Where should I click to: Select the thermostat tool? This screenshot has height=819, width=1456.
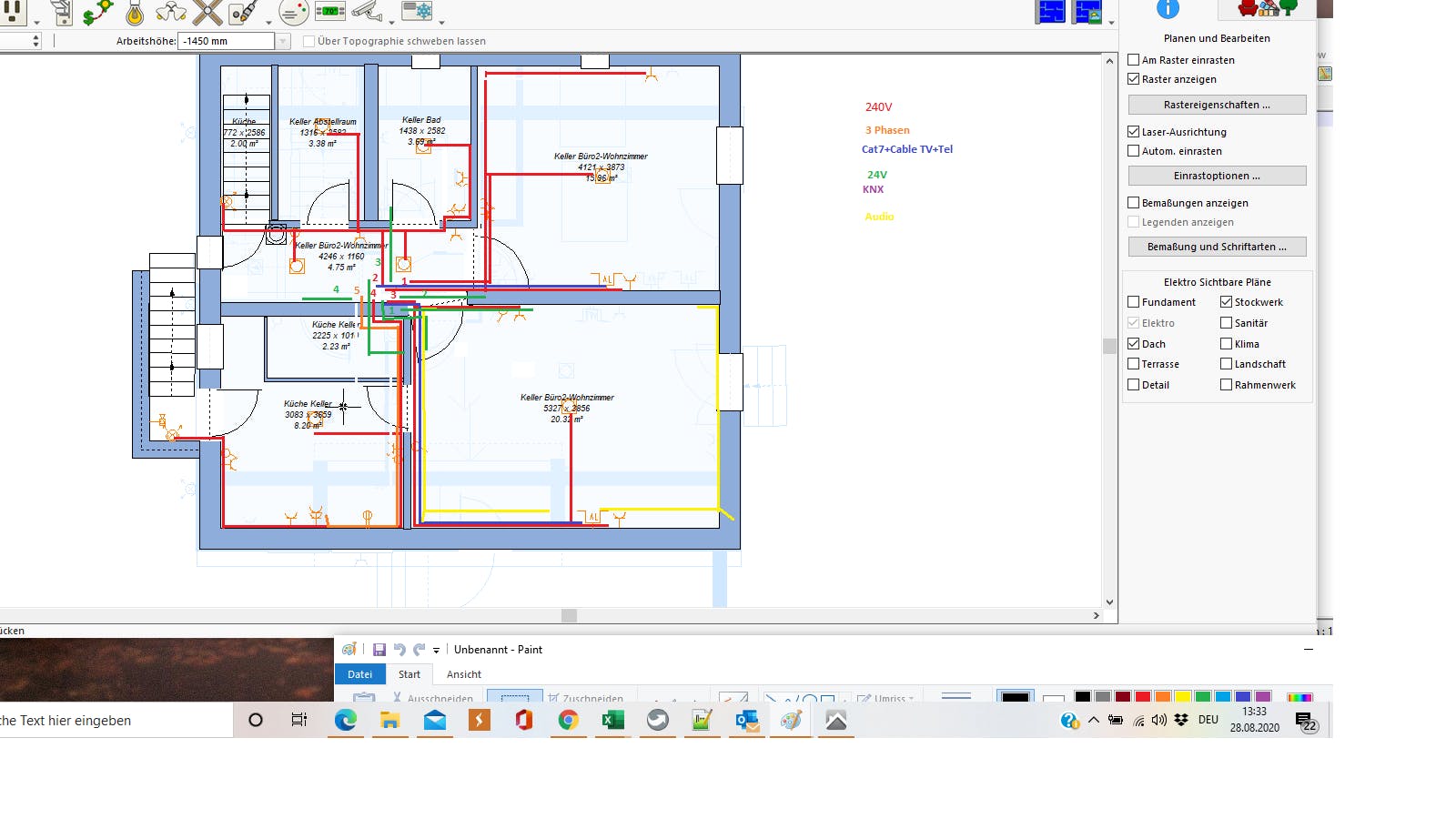pos(329,12)
